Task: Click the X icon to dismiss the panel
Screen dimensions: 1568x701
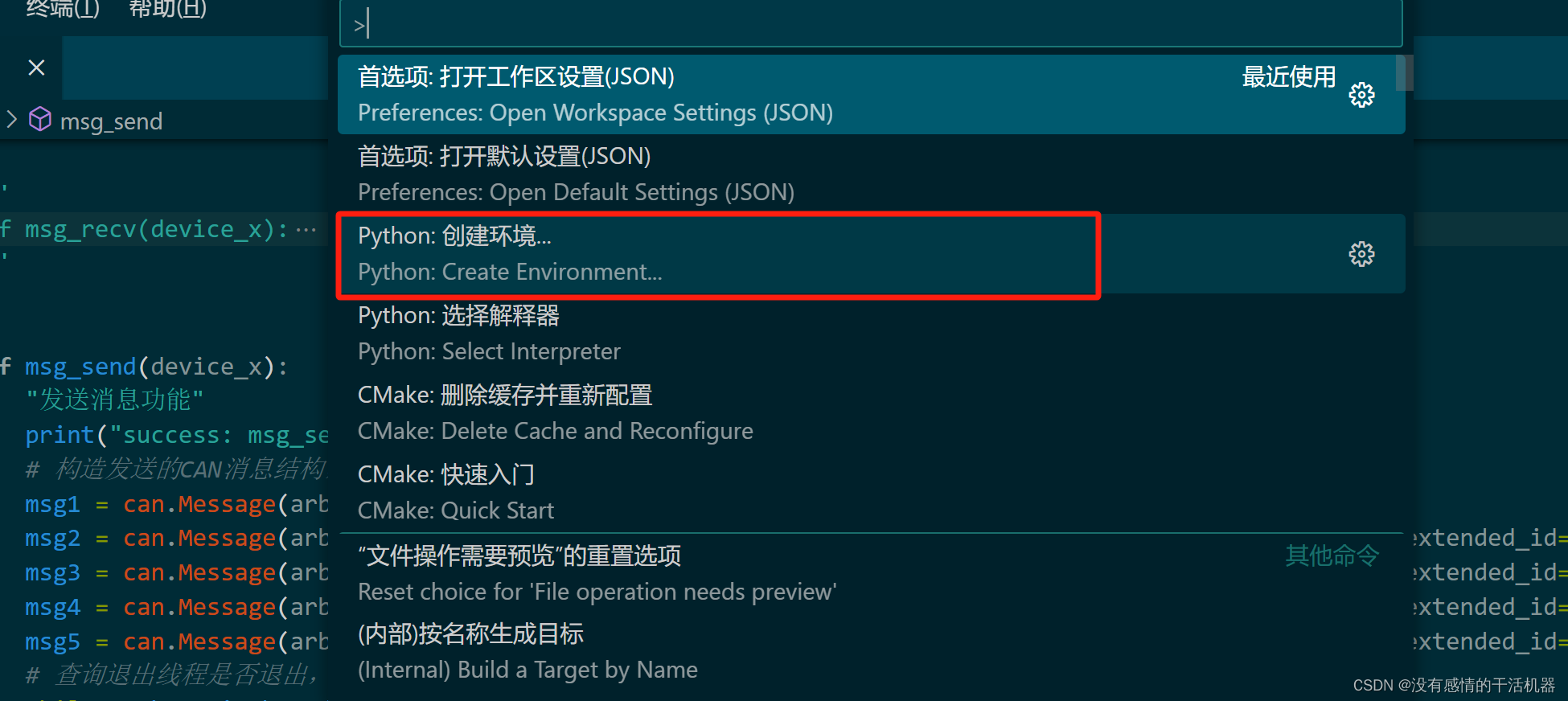Action: click(36, 68)
